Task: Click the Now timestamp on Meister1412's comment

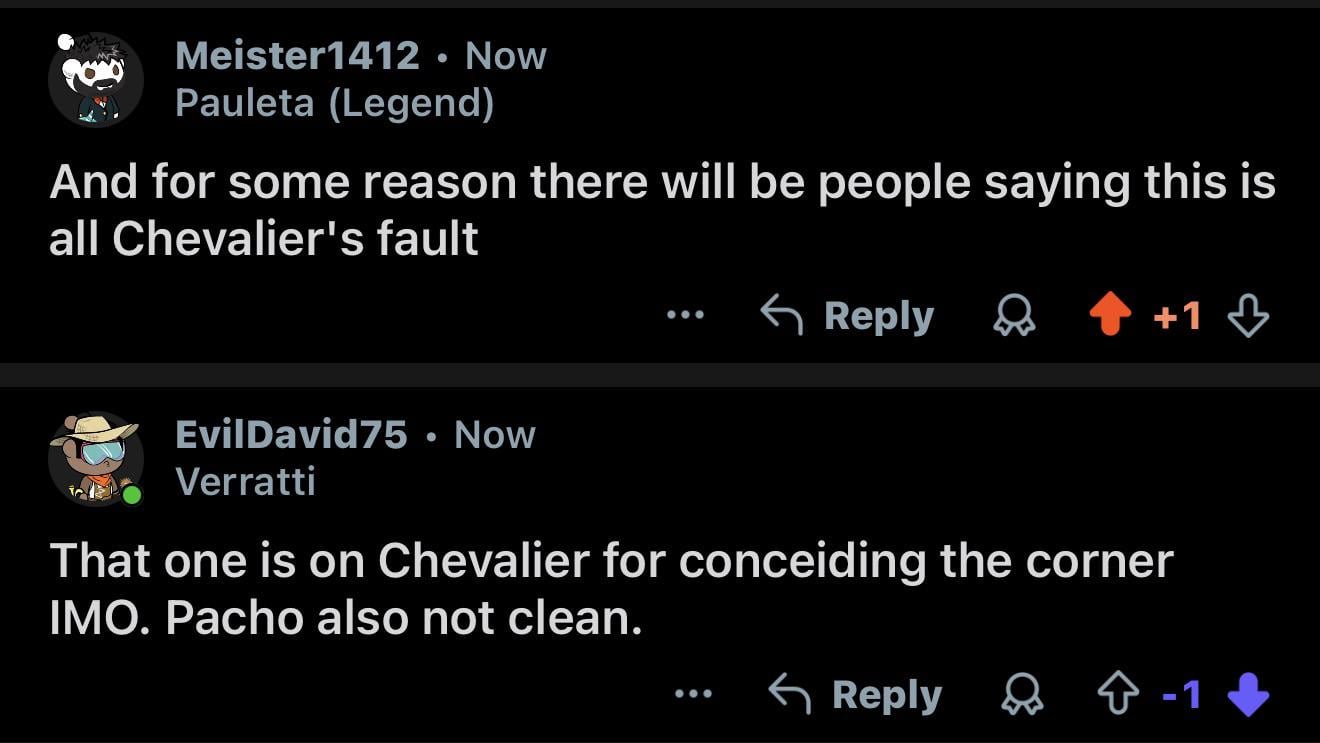Action: coord(506,56)
